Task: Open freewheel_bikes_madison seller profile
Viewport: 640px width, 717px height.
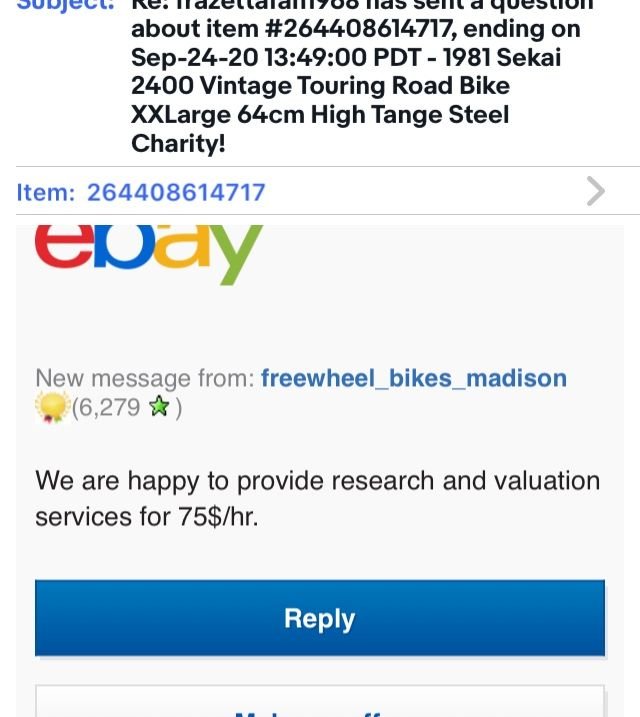Action: tap(414, 378)
